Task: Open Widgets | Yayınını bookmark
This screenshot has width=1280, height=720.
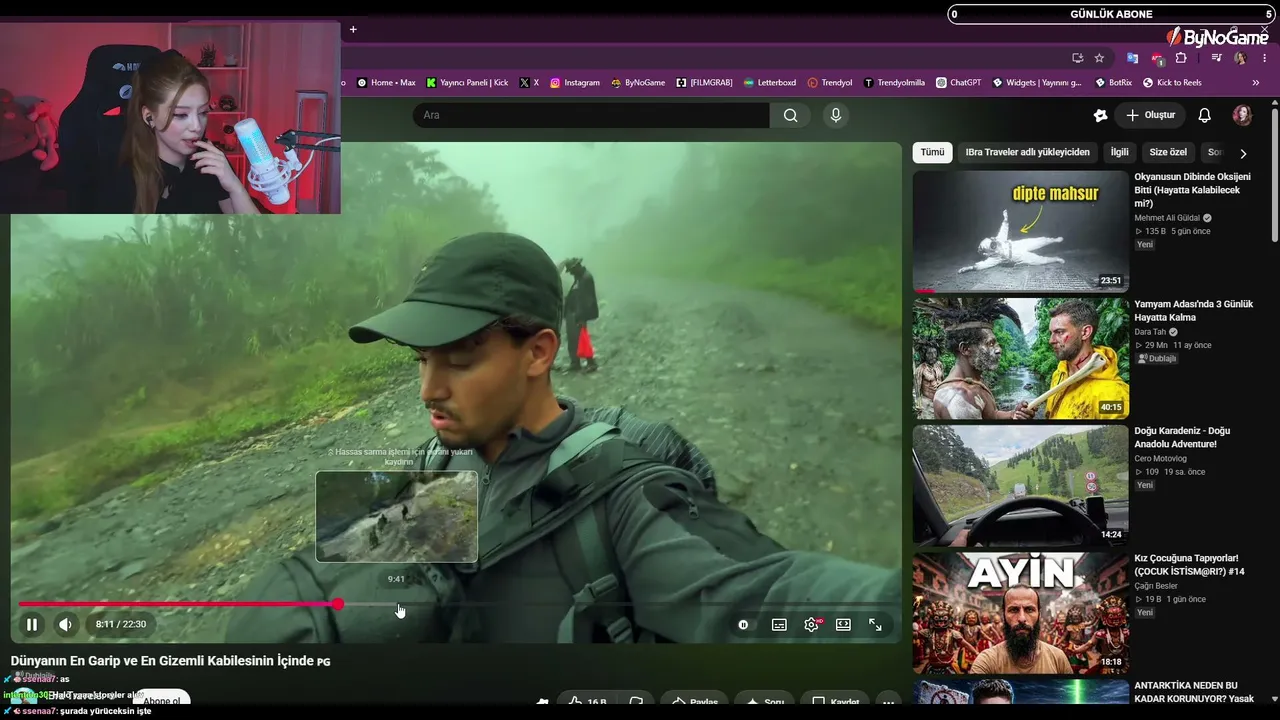Action: (1037, 83)
